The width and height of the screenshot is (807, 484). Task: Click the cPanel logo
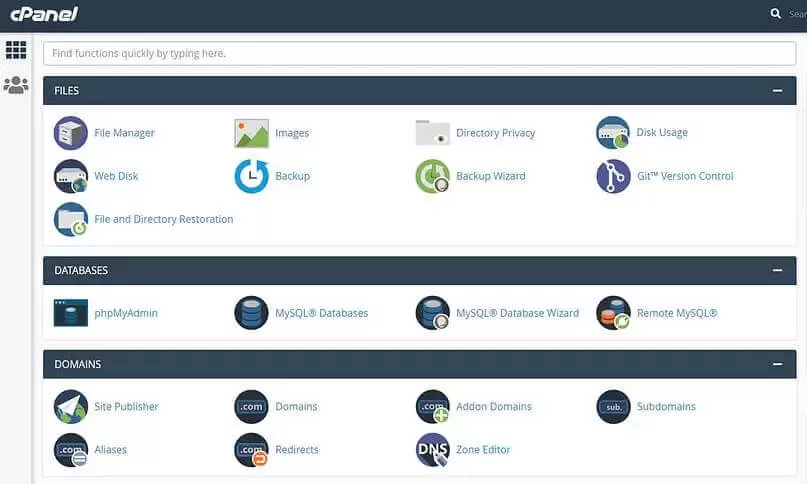44,14
